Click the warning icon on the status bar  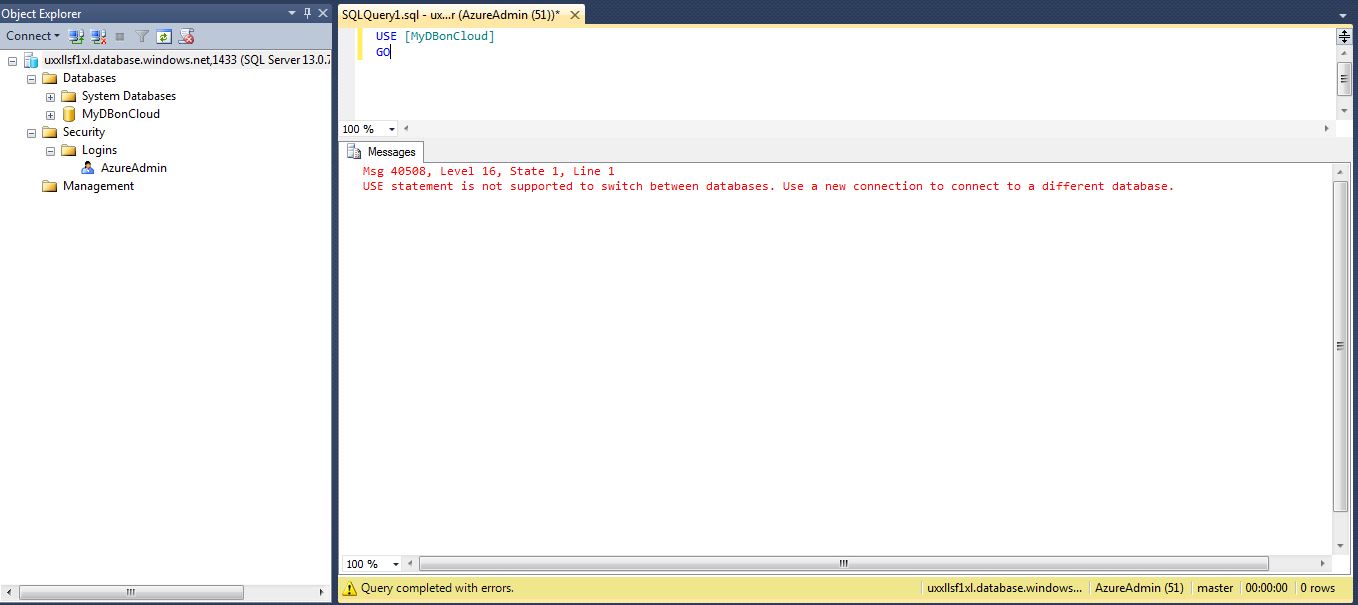coord(350,588)
